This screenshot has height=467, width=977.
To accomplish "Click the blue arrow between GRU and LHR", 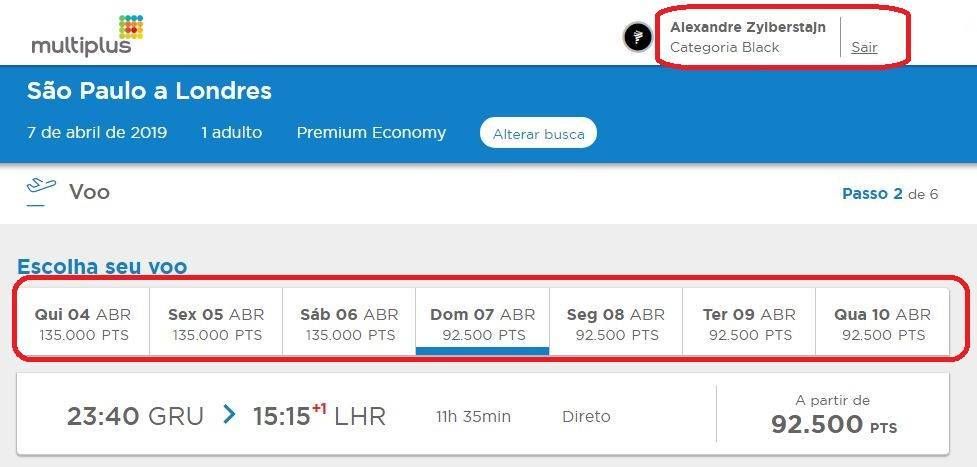I will click(x=229, y=415).
